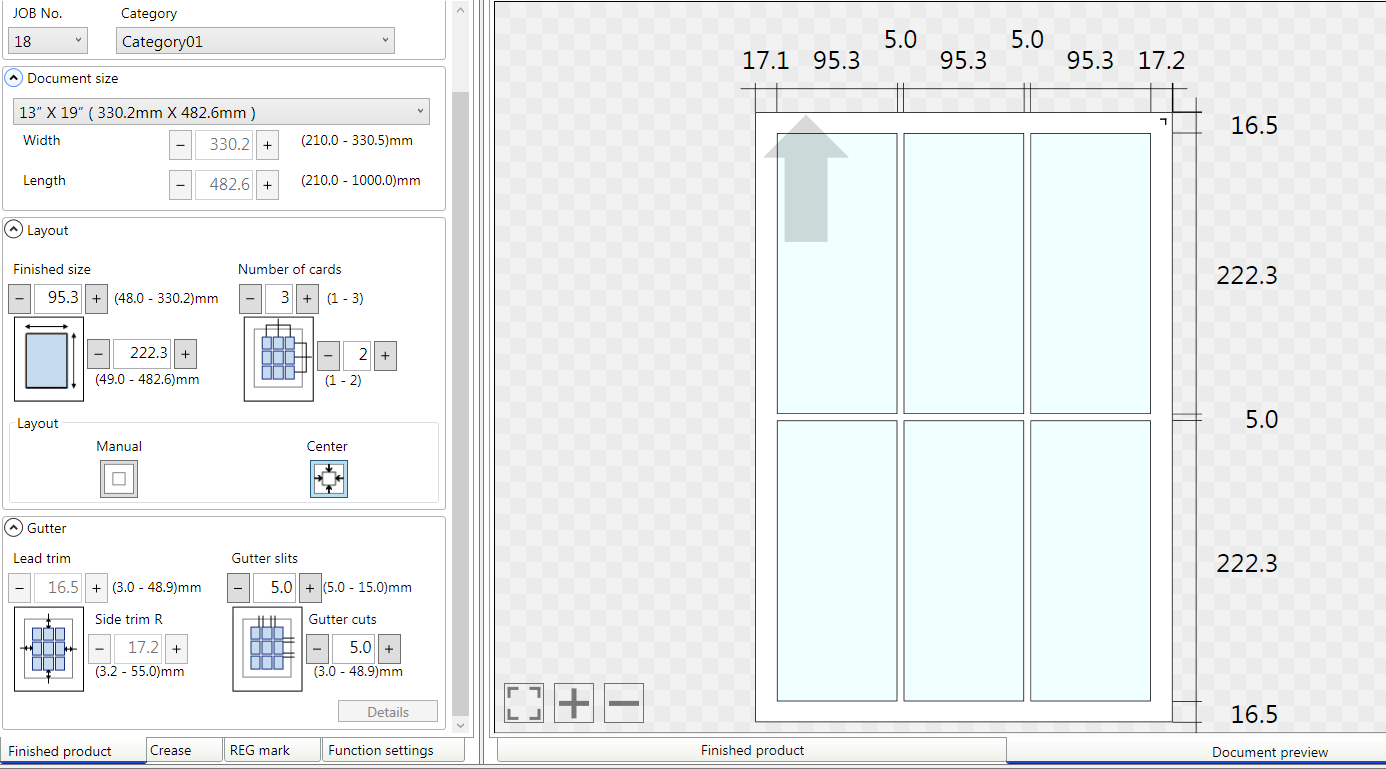Screen dimensions: 1386x769
Task: Click the number of cards diagram icon
Action: [x=279, y=360]
